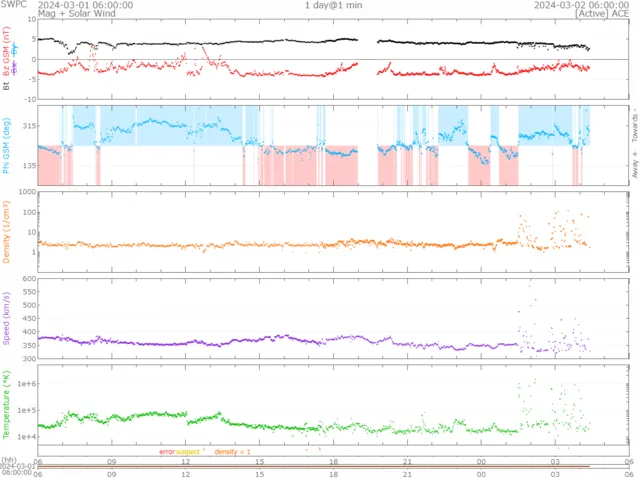Toggle the By legend label
The height and width of the screenshot is (478, 640).
click(15, 49)
